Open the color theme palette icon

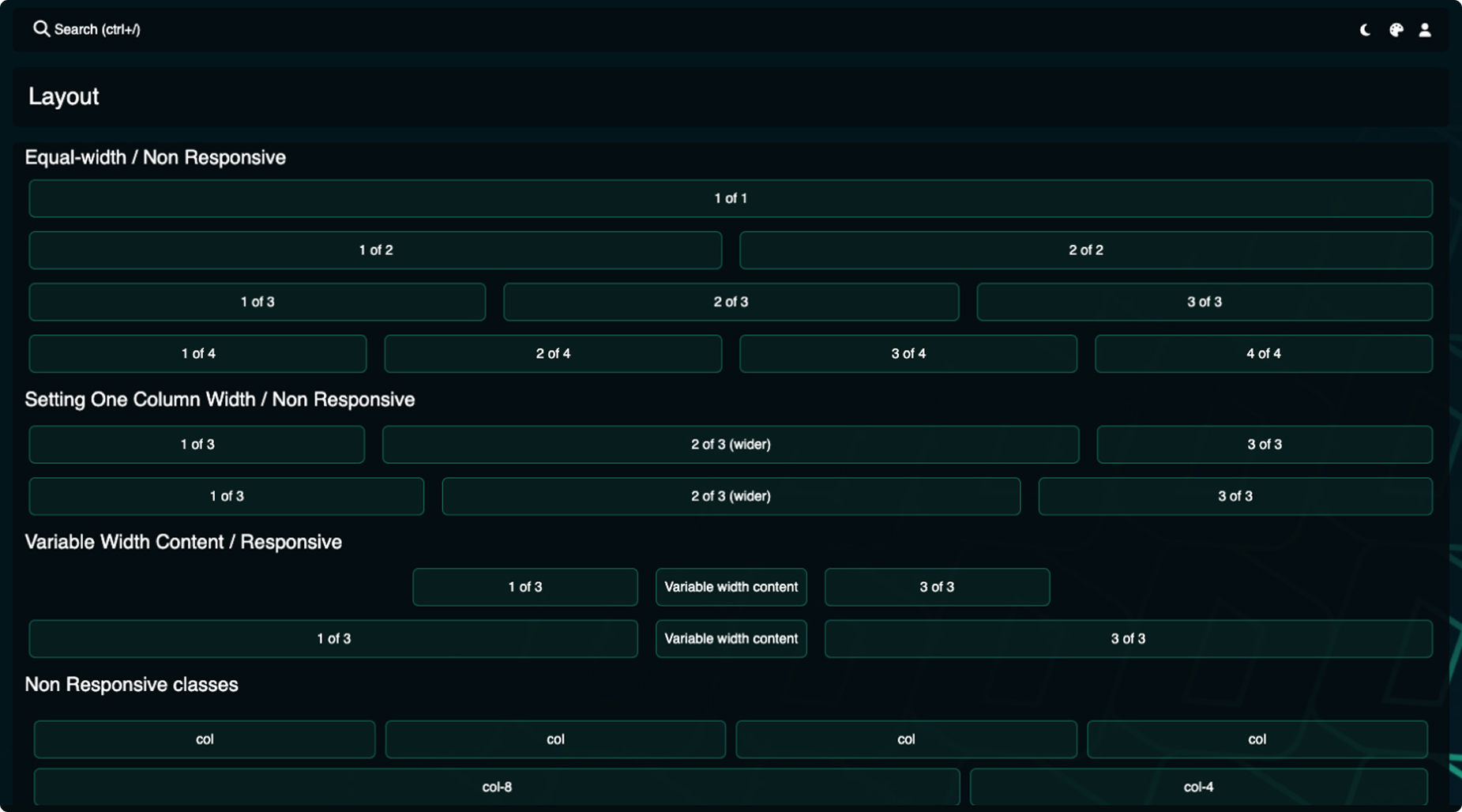pos(1396,30)
